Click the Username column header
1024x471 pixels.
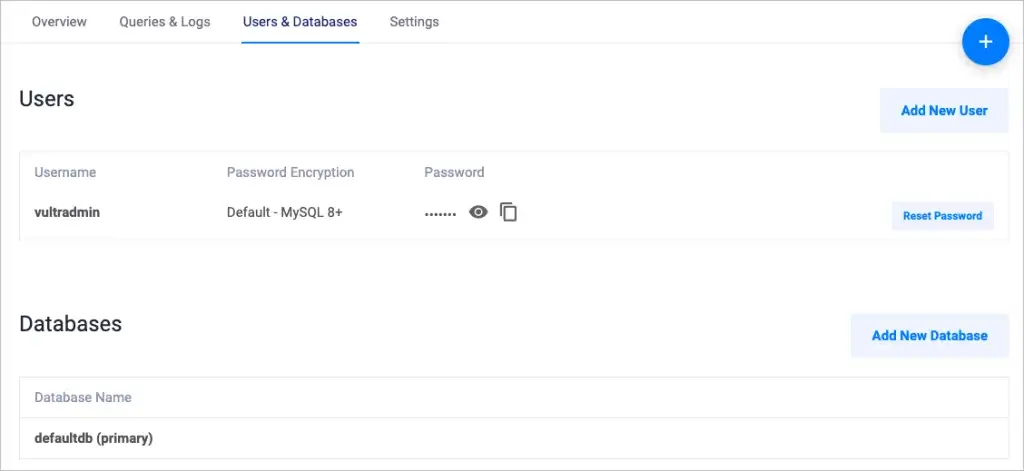(65, 172)
